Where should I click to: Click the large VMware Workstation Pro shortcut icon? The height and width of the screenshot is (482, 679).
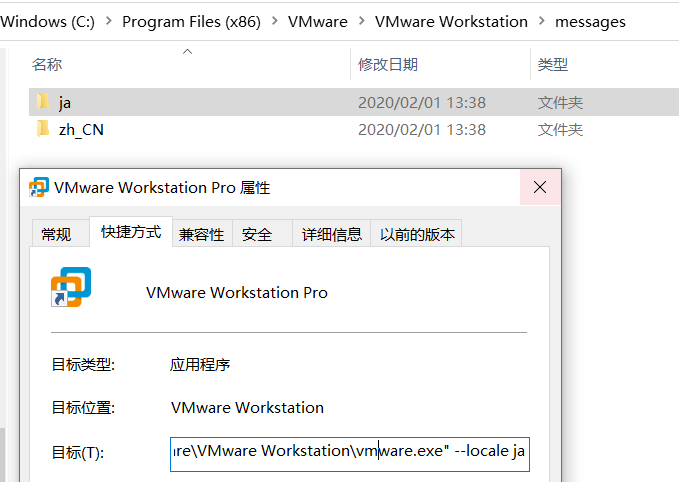pyautogui.click(x=71, y=287)
